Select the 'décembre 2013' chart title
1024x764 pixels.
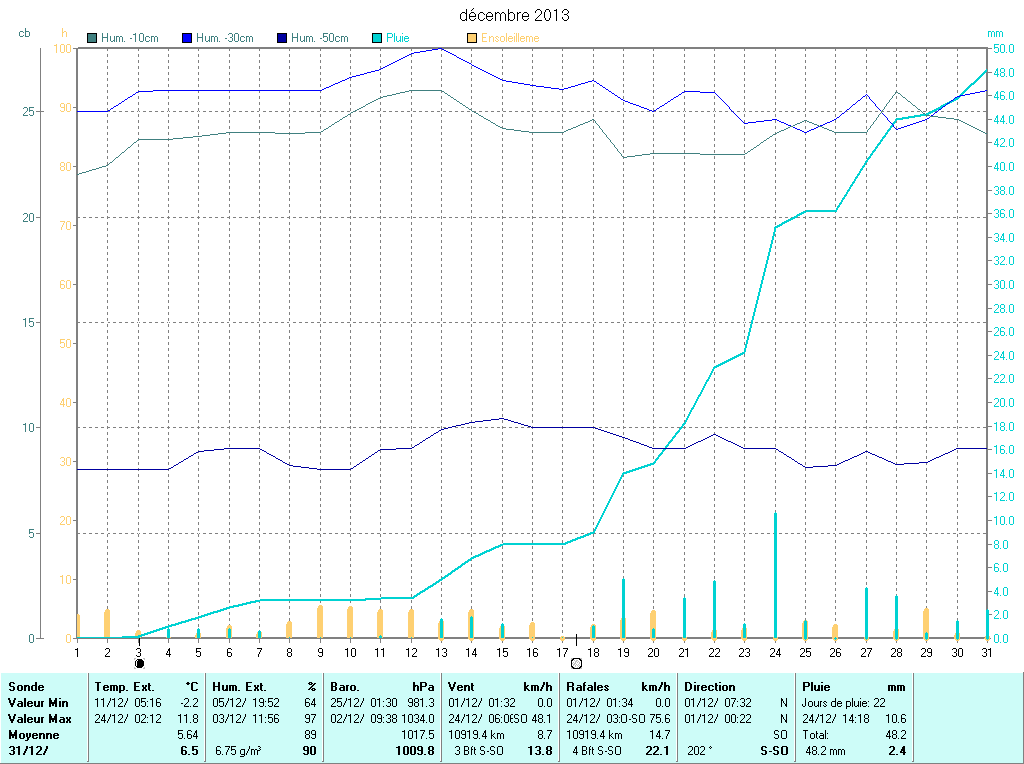pos(515,16)
